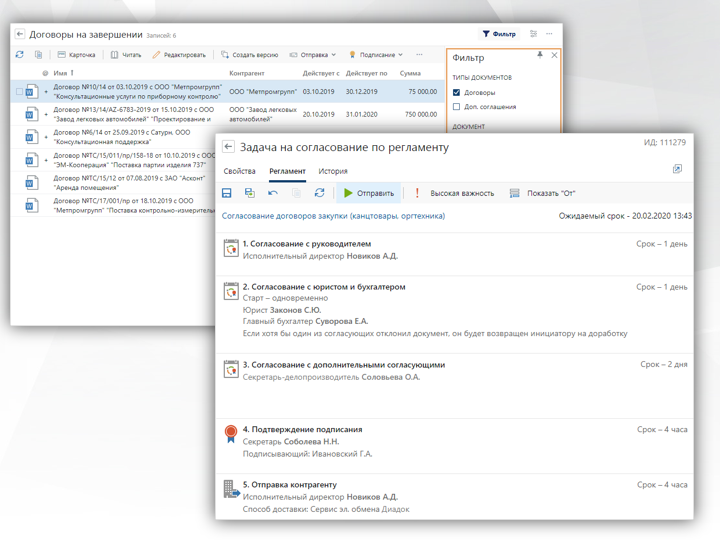720x551 pixels.
Task: Click Word icon of contract №6/14 Сатурн
Action: tap(31, 137)
